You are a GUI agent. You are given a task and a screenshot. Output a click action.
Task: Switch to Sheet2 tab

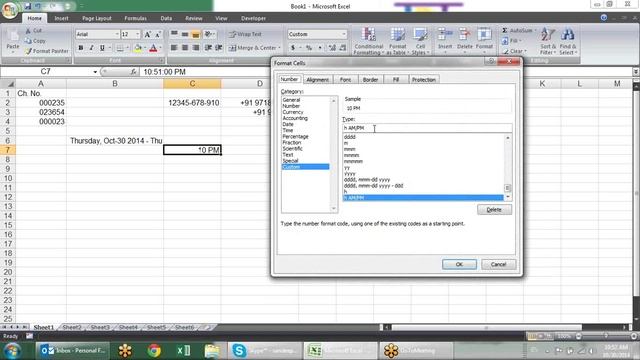(72, 327)
